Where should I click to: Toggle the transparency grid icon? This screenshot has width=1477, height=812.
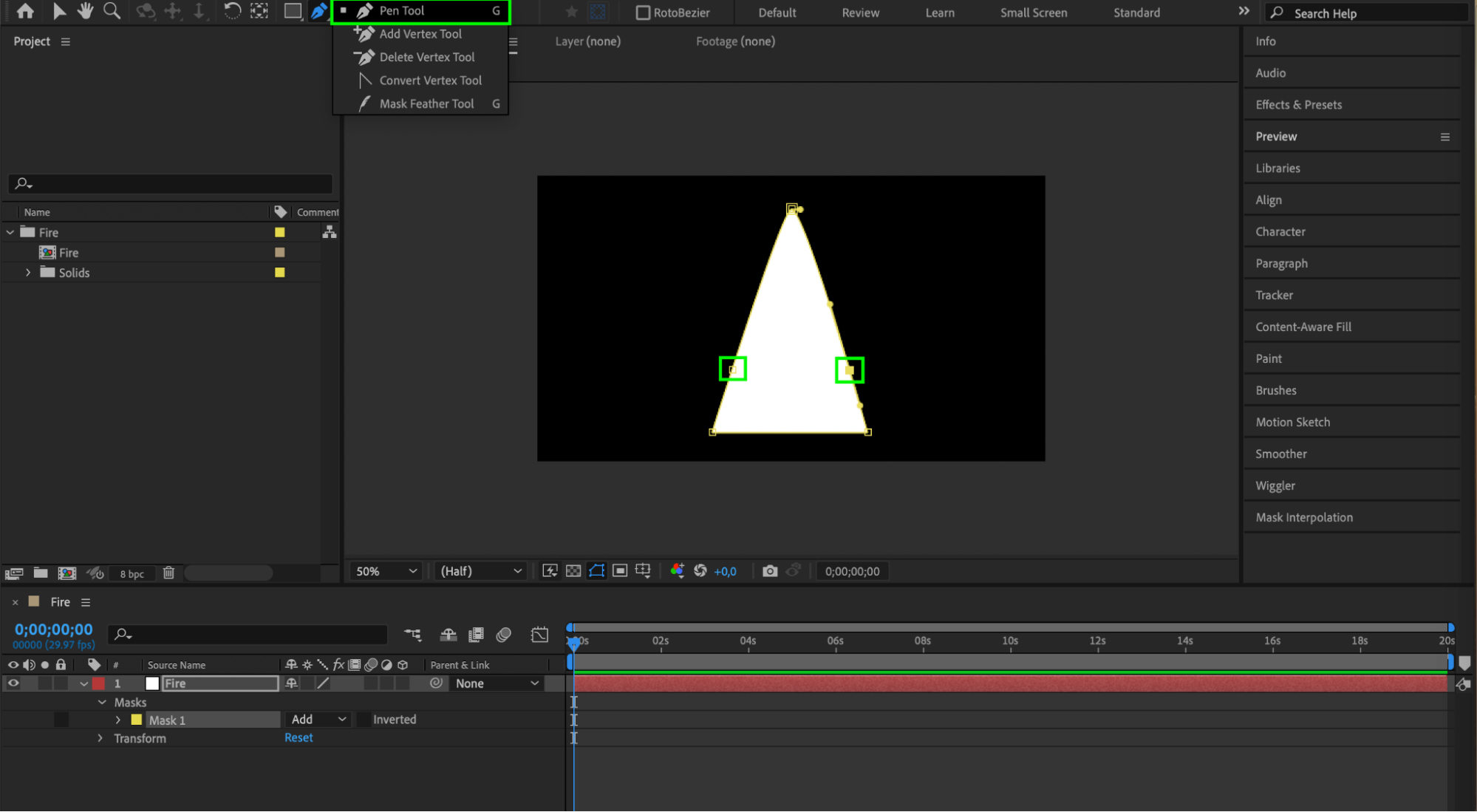pos(573,571)
